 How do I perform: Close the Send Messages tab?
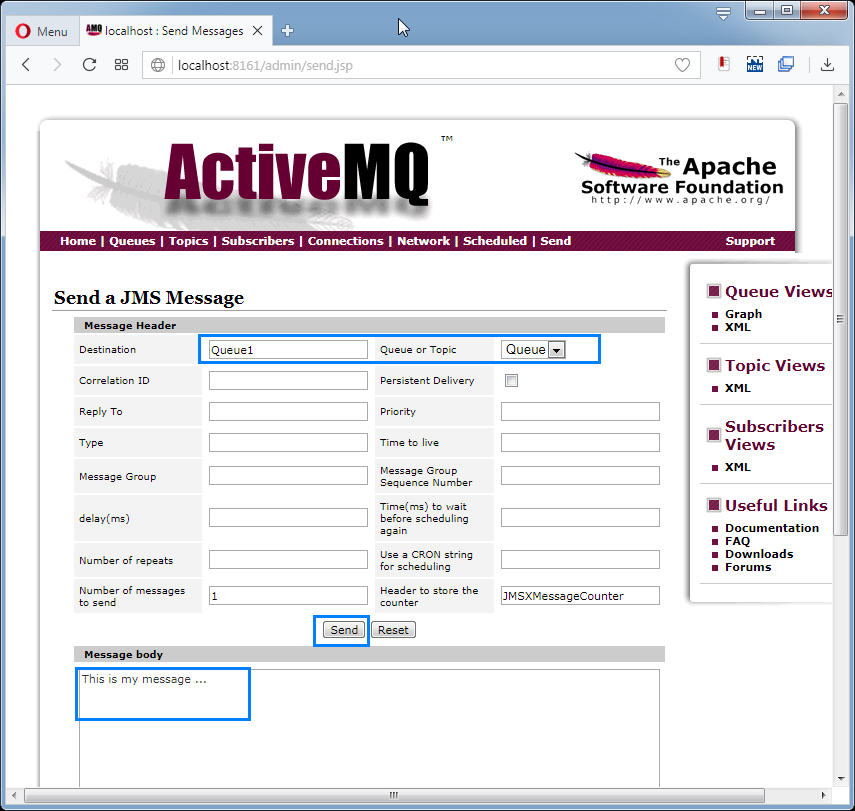[257, 31]
